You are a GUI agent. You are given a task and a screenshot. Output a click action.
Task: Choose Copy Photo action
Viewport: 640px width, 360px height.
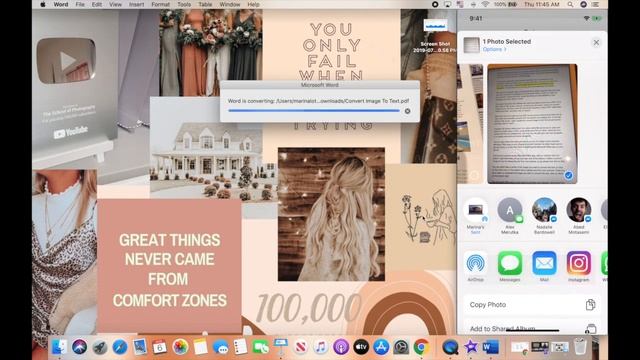pyautogui.click(x=532, y=304)
